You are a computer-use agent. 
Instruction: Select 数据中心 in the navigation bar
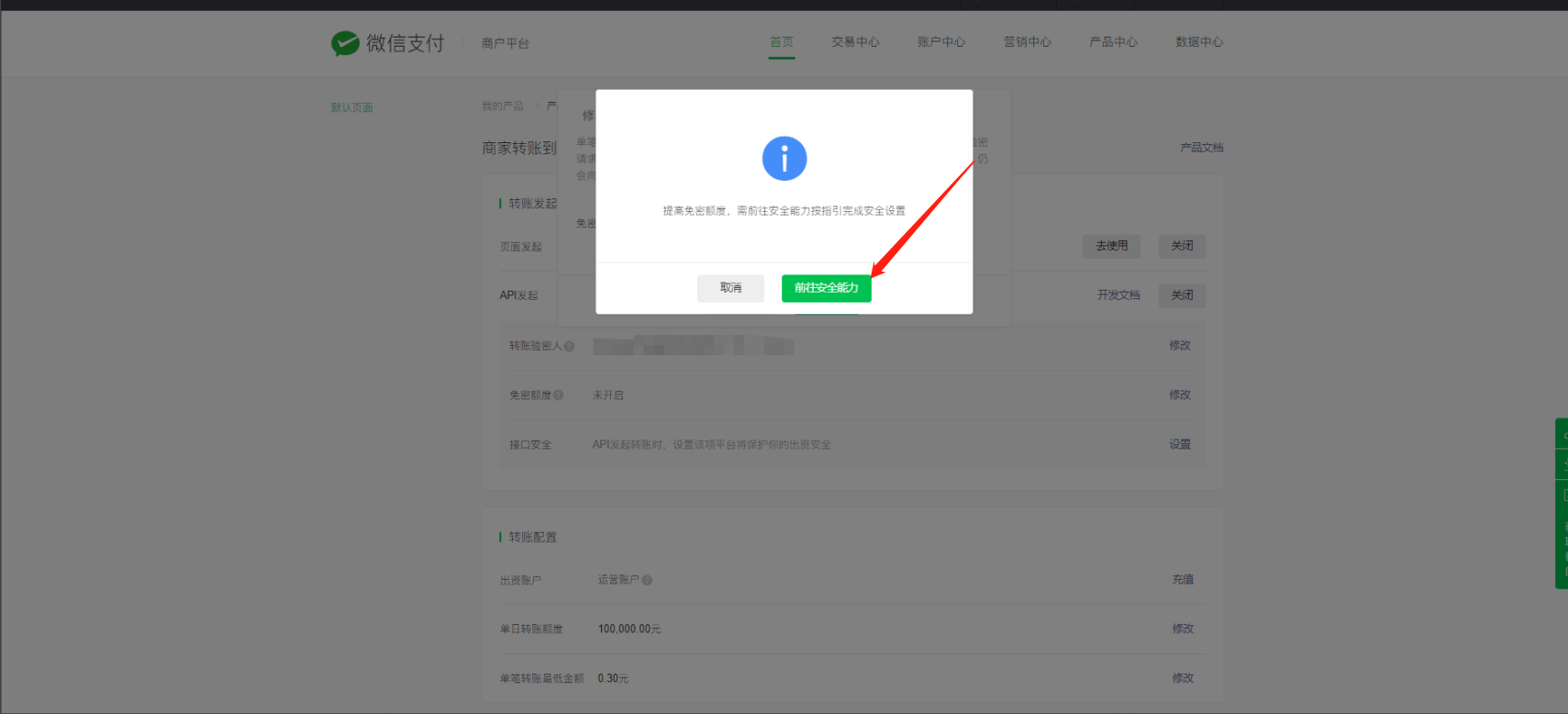(1199, 42)
